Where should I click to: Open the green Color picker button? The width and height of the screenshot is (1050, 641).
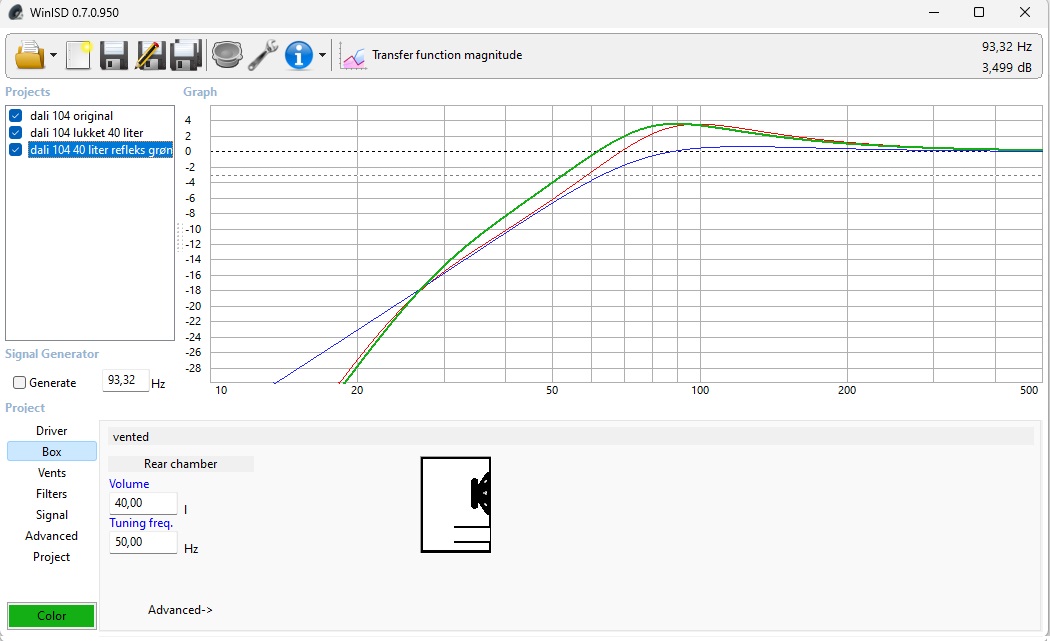click(x=52, y=616)
